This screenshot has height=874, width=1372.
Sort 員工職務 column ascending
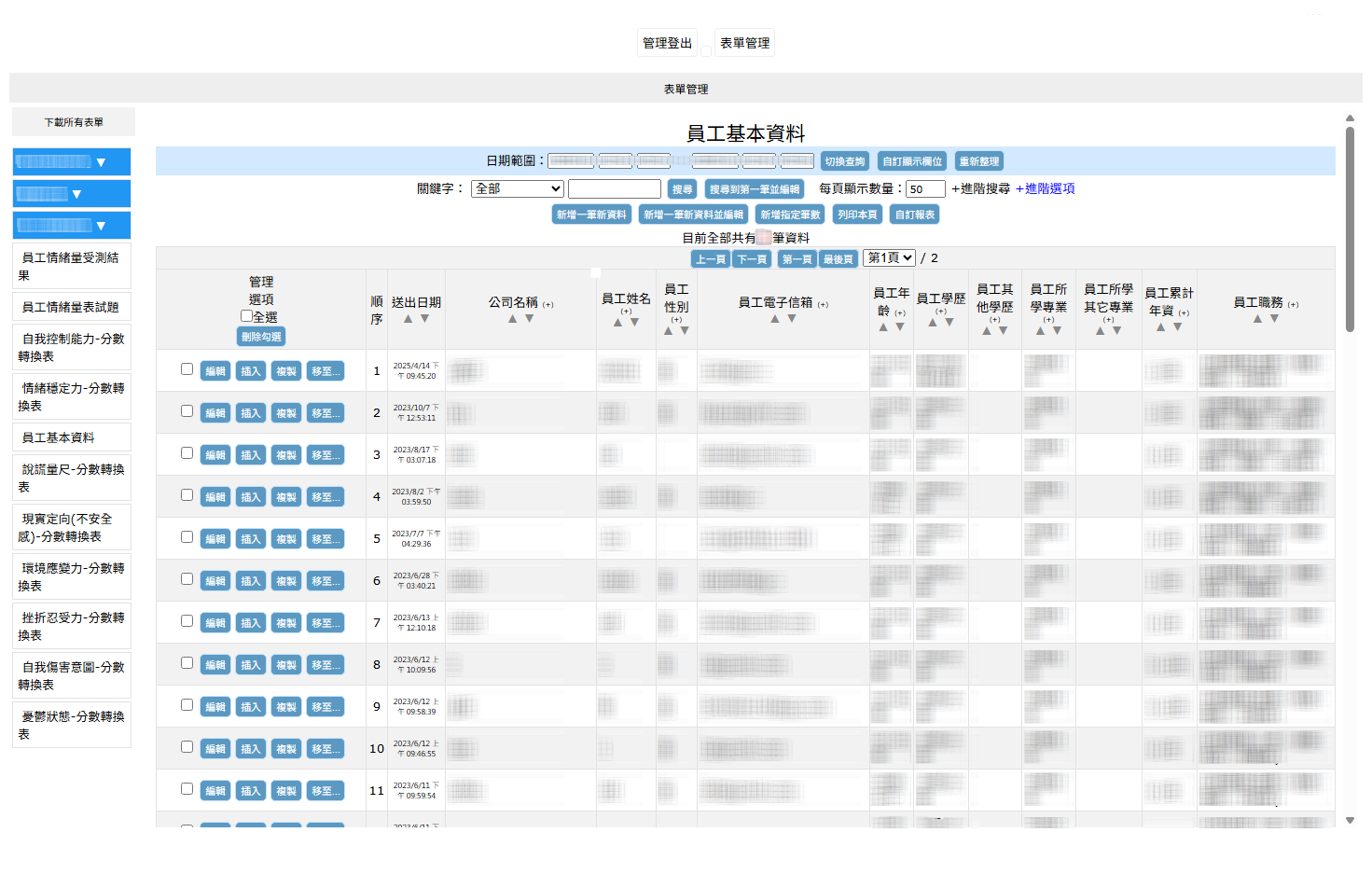pyautogui.click(x=1257, y=319)
